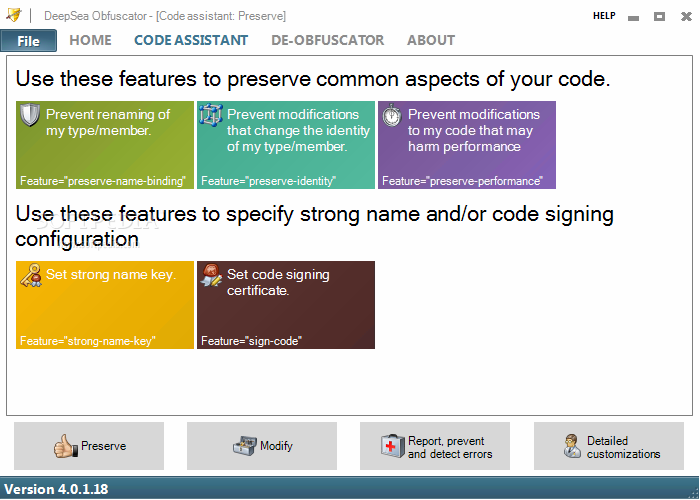This screenshot has height=500, width=700.
Task: Click the Feature="sign-code" text
Action: tap(251, 341)
